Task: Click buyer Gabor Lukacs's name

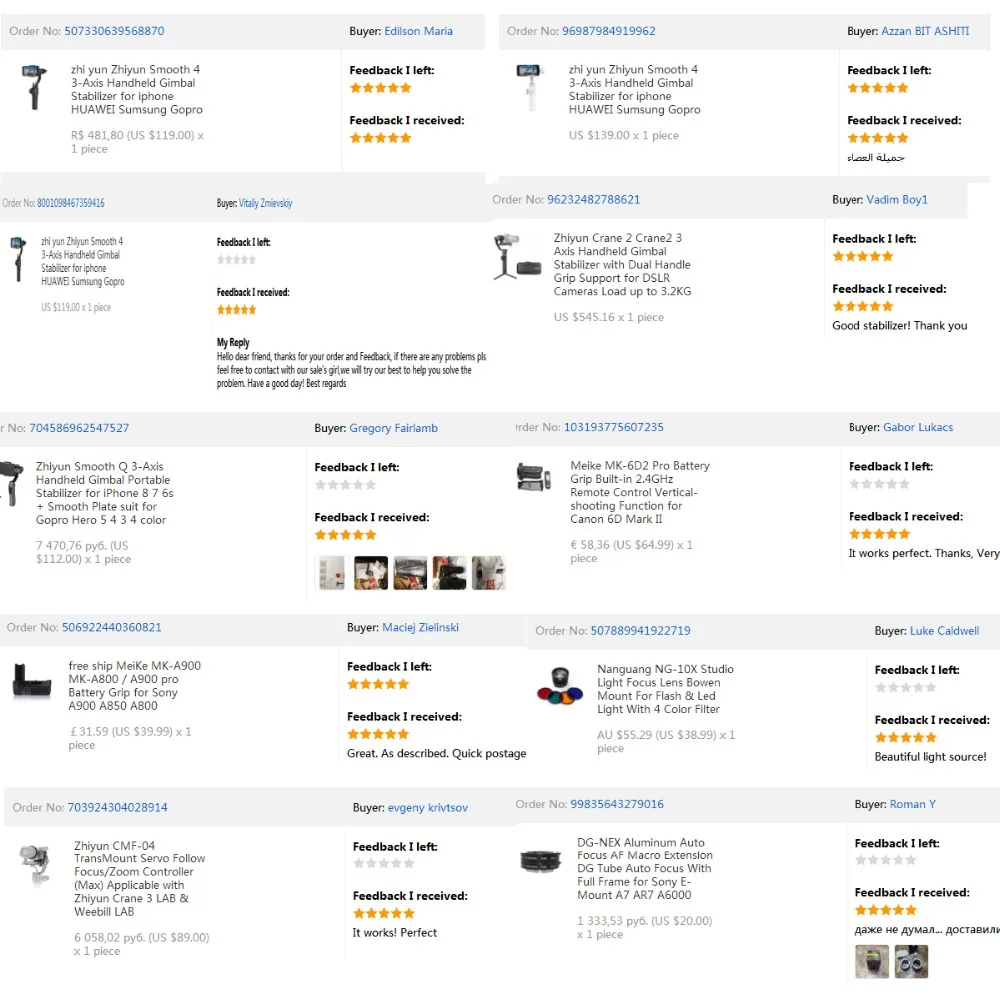Action: tap(917, 427)
